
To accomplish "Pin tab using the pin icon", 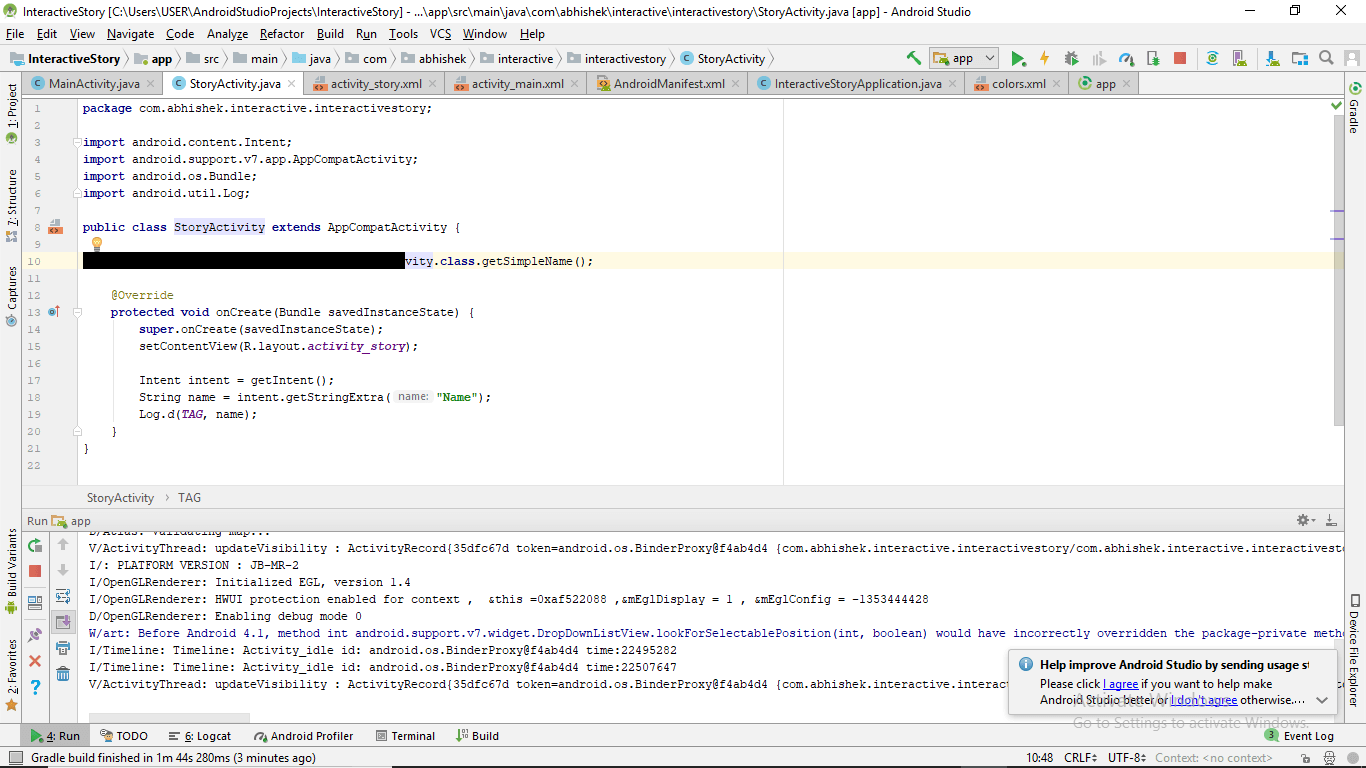I will [x=35, y=634].
